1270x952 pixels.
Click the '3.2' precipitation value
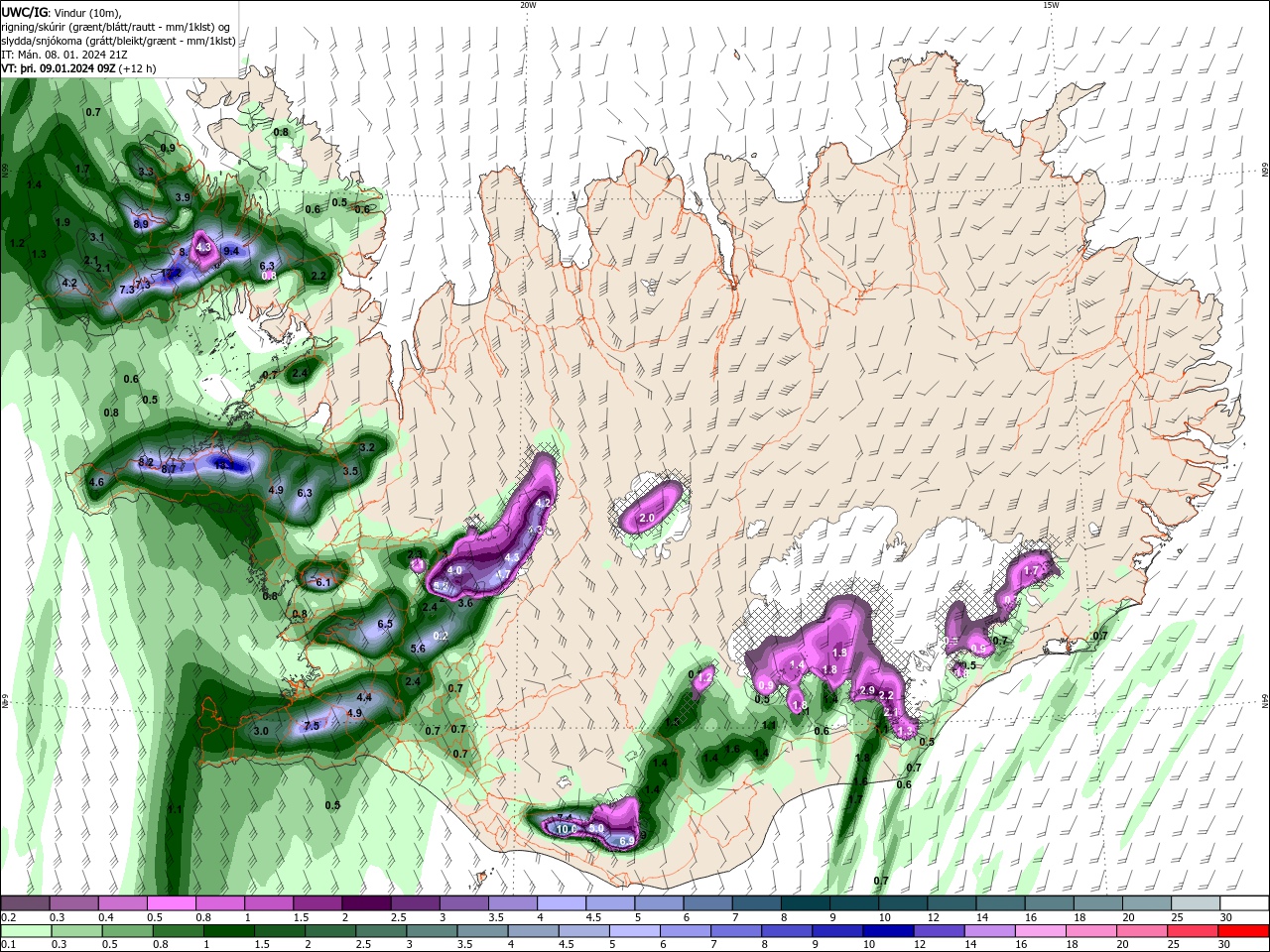367,448
